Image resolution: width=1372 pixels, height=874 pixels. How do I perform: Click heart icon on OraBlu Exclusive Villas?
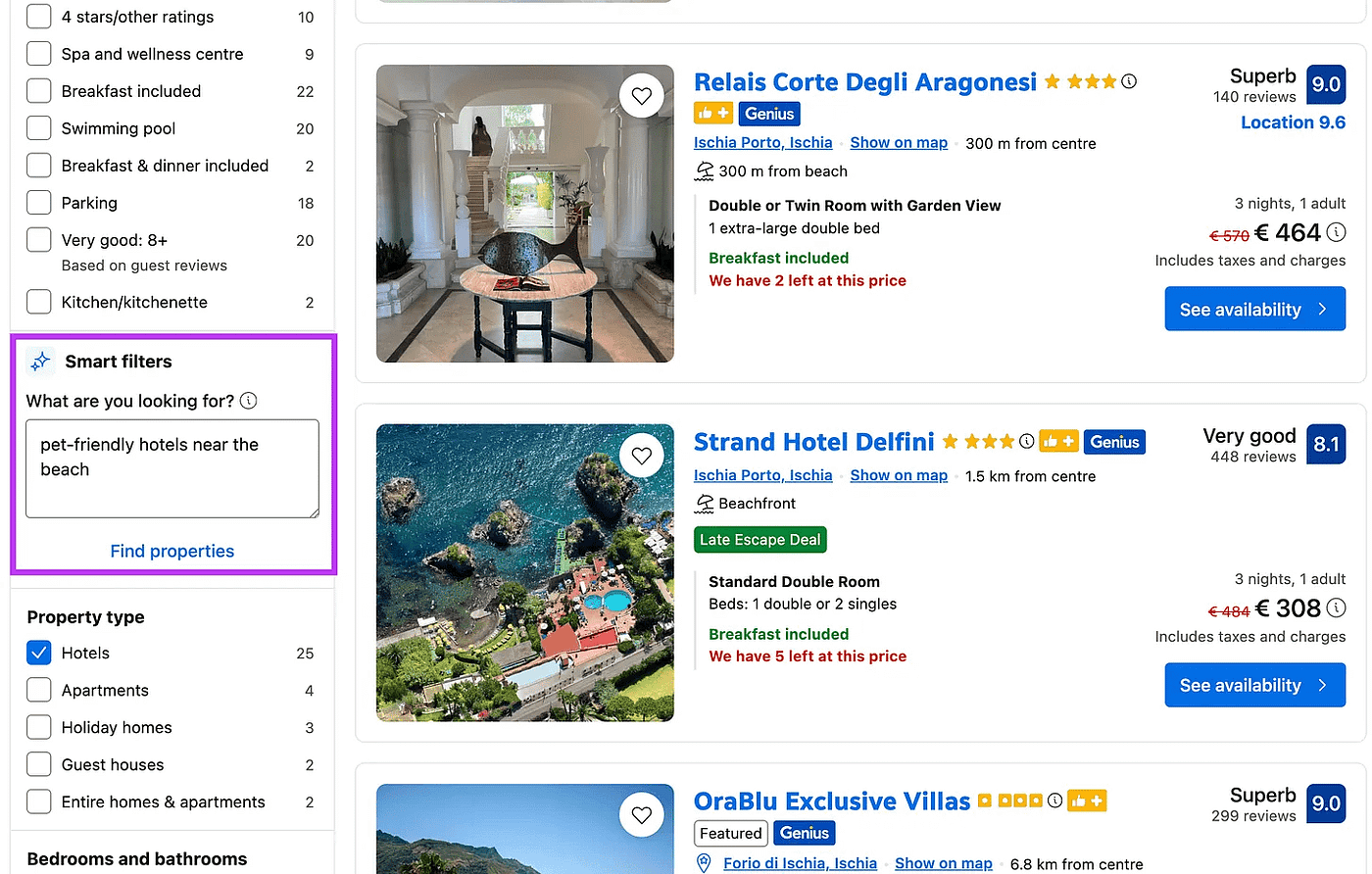(642, 815)
